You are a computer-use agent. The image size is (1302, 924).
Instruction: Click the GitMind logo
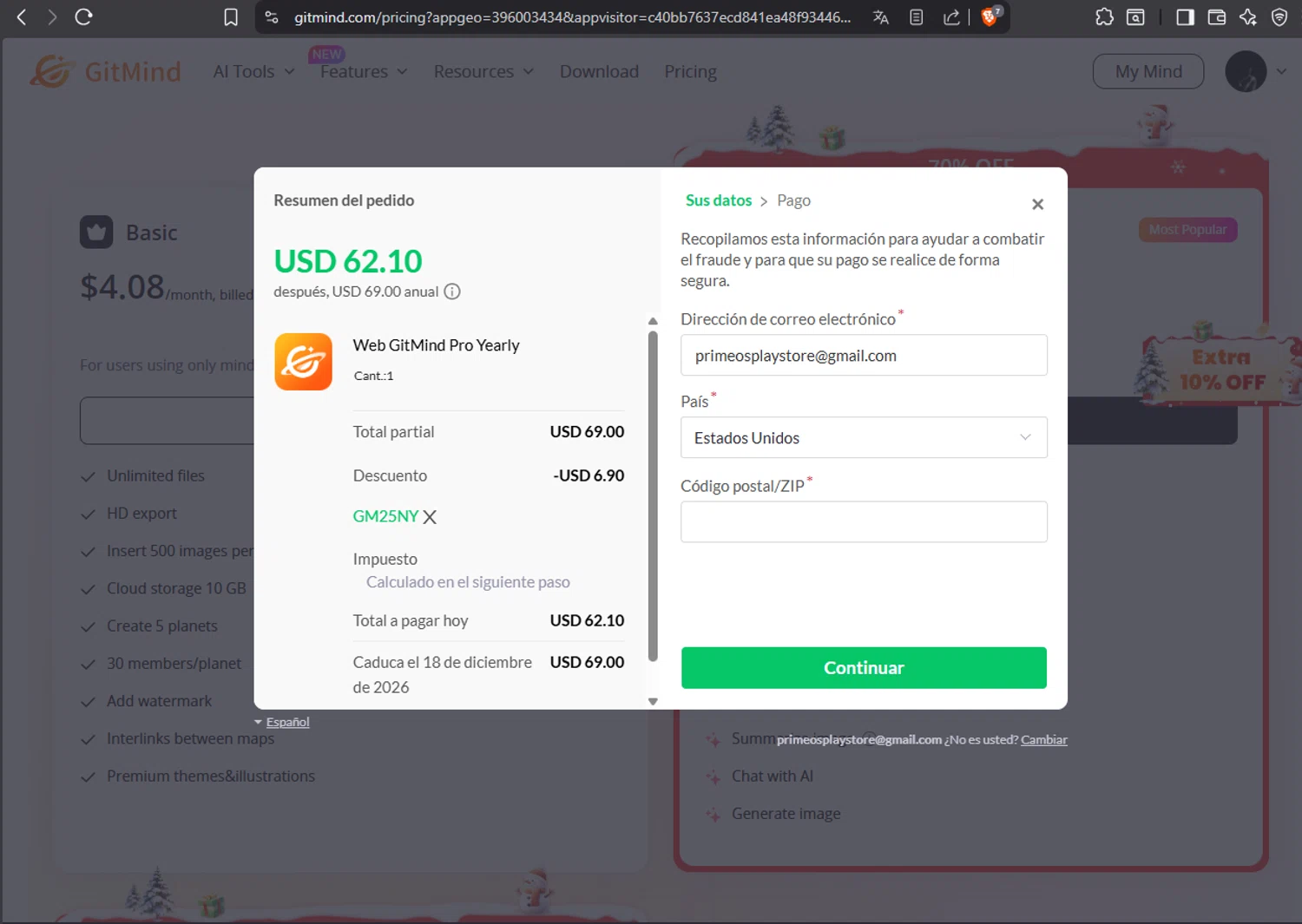click(105, 71)
